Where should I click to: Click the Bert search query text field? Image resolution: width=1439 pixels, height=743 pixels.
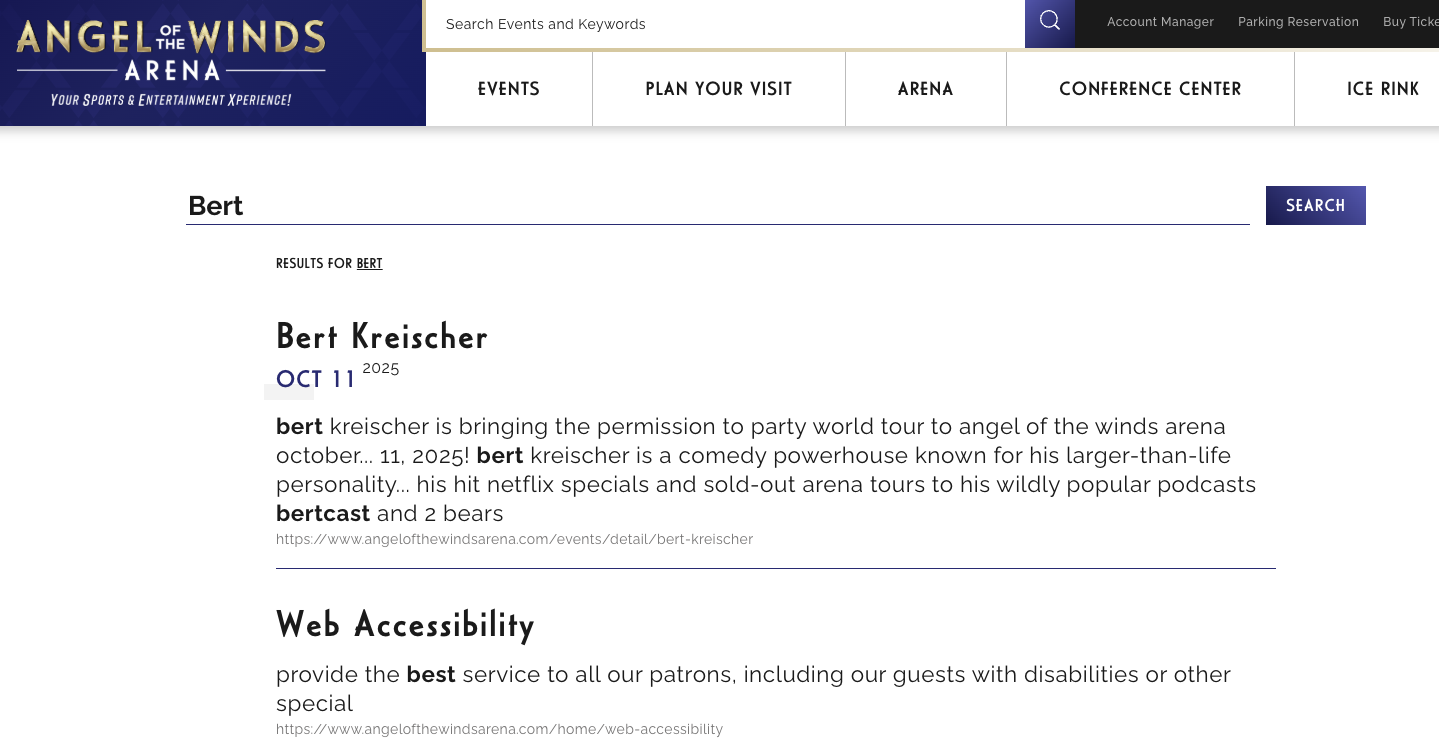pos(718,205)
